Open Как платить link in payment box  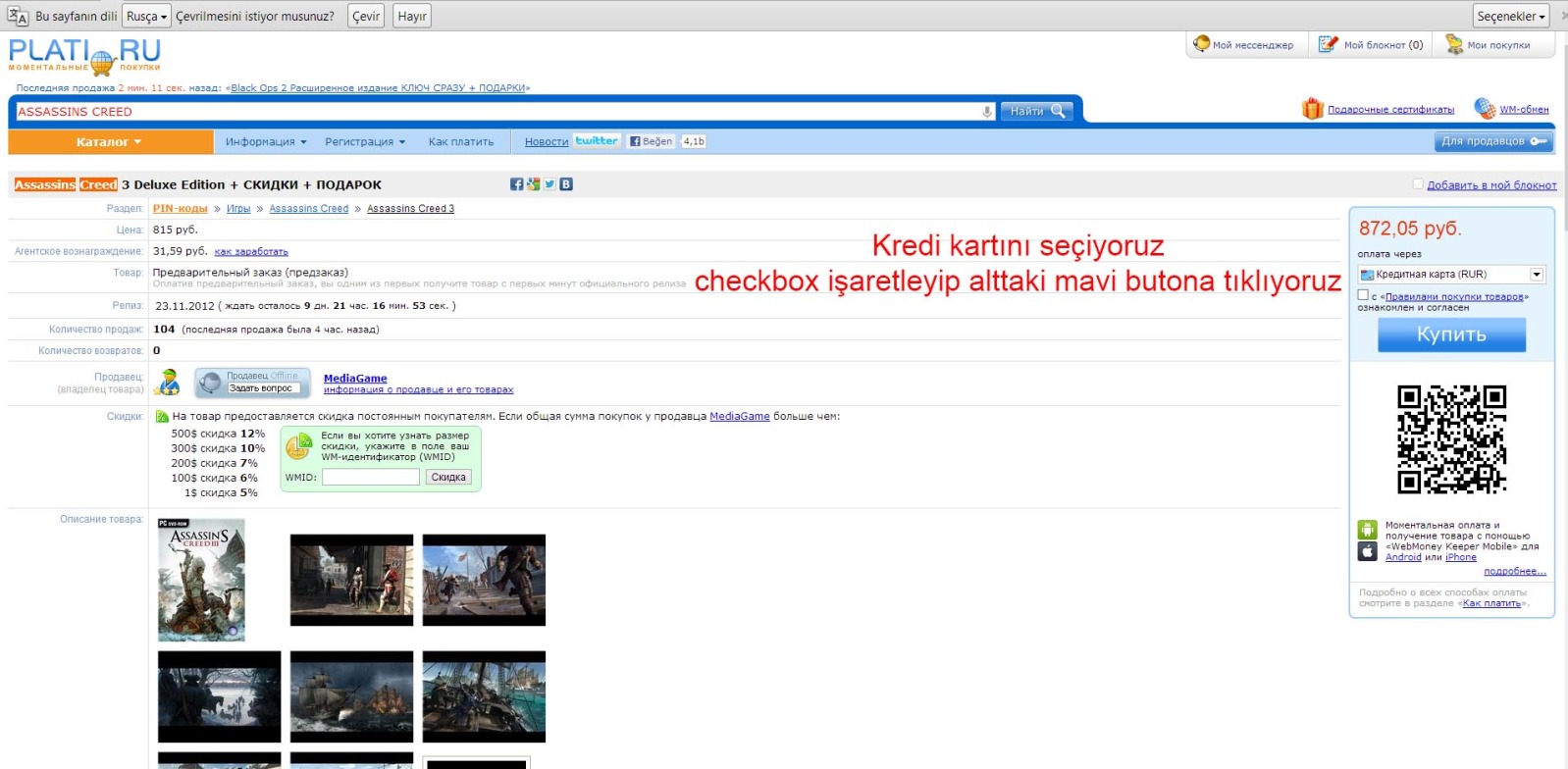coord(1491,603)
